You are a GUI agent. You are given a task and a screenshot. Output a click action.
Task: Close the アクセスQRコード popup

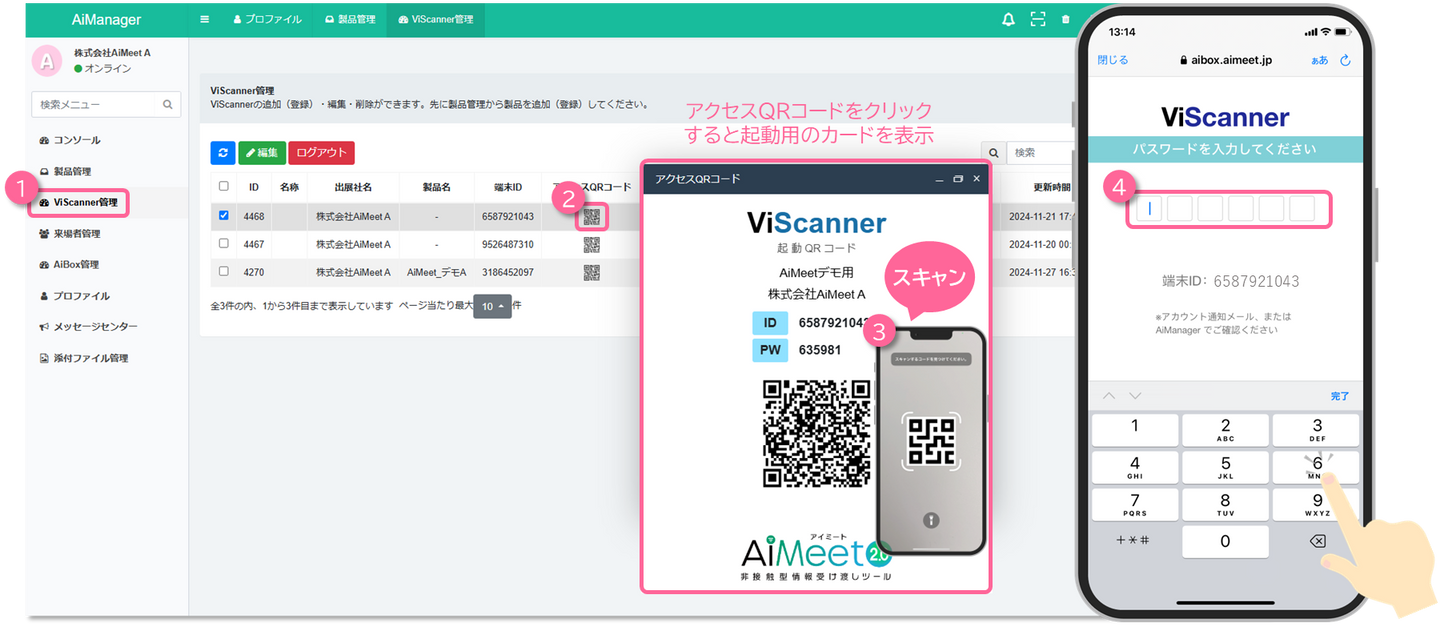point(977,179)
